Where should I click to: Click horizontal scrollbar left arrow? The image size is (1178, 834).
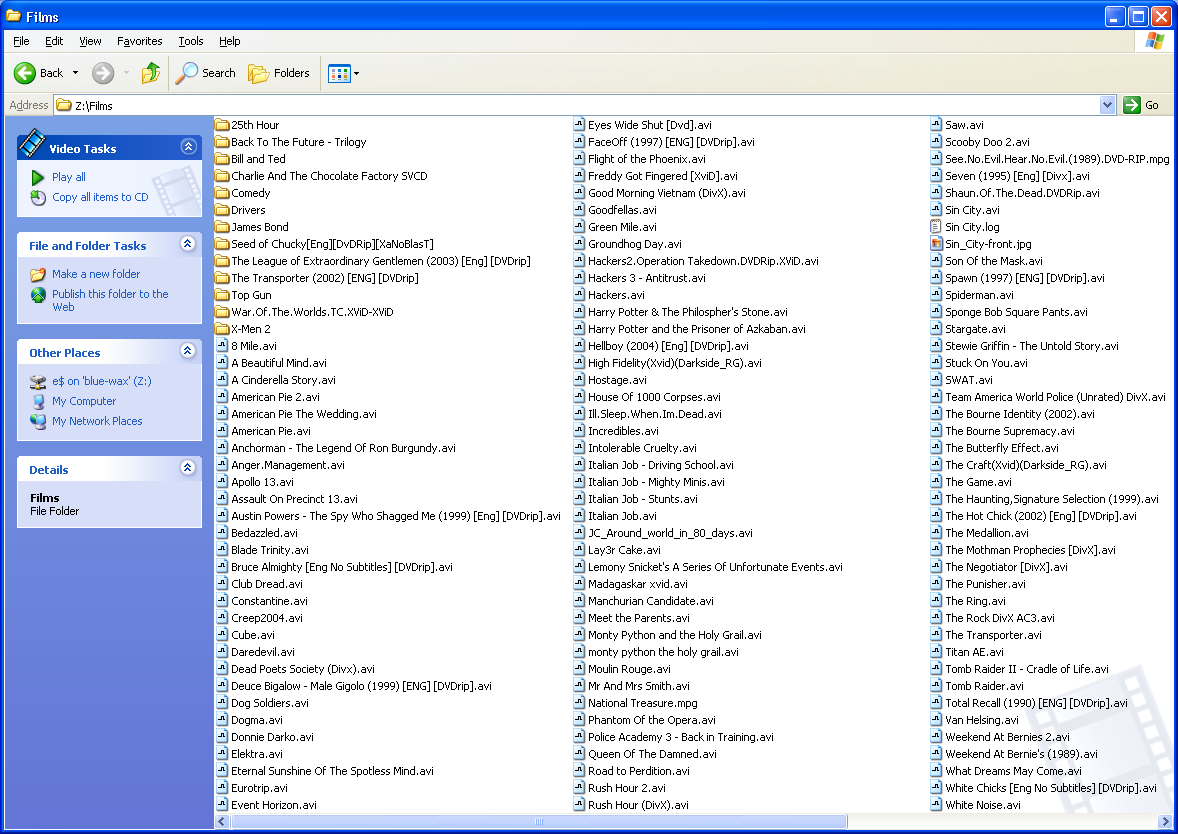pyautogui.click(x=222, y=821)
